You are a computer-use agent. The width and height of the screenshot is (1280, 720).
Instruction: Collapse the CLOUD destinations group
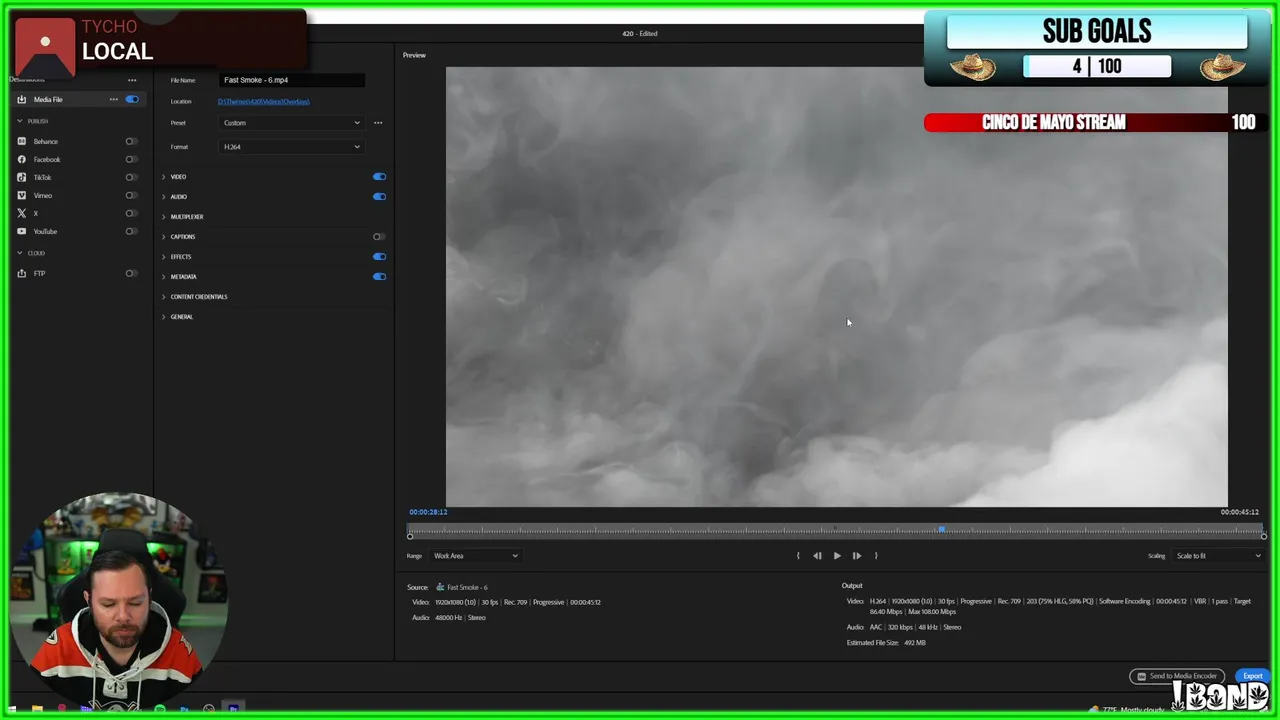20,253
